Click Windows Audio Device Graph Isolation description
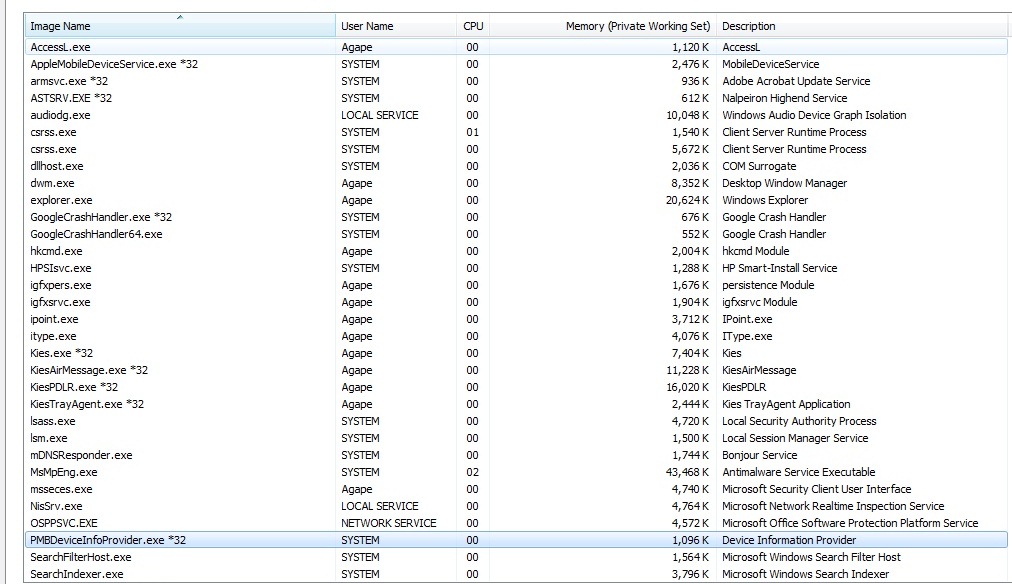 tap(814, 115)
